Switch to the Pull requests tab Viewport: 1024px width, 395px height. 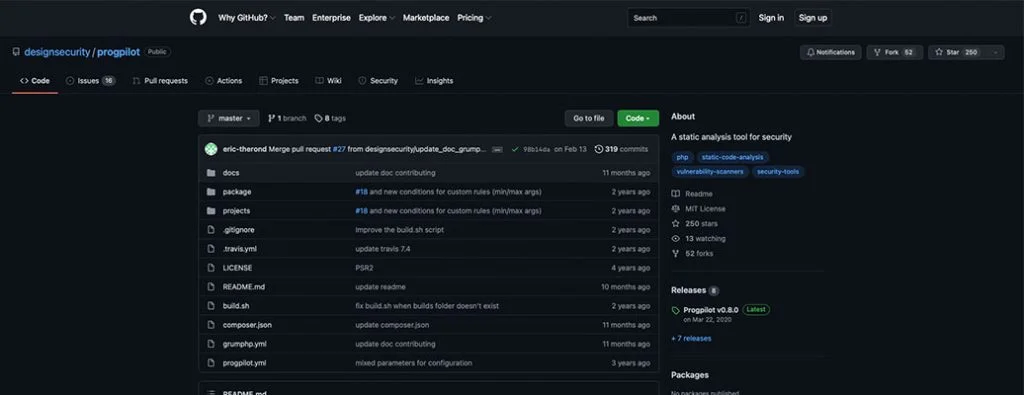click(x=160, y=81)
